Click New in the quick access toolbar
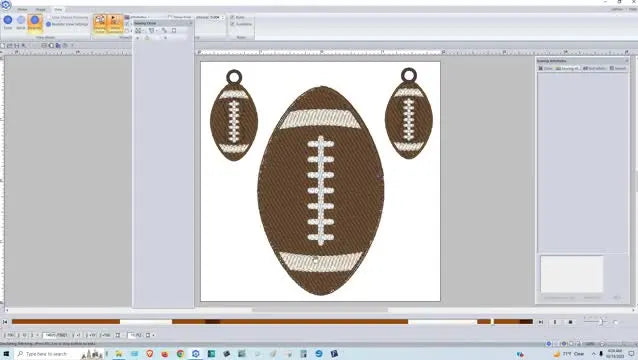The image size is (638, 360). (3, 46)
